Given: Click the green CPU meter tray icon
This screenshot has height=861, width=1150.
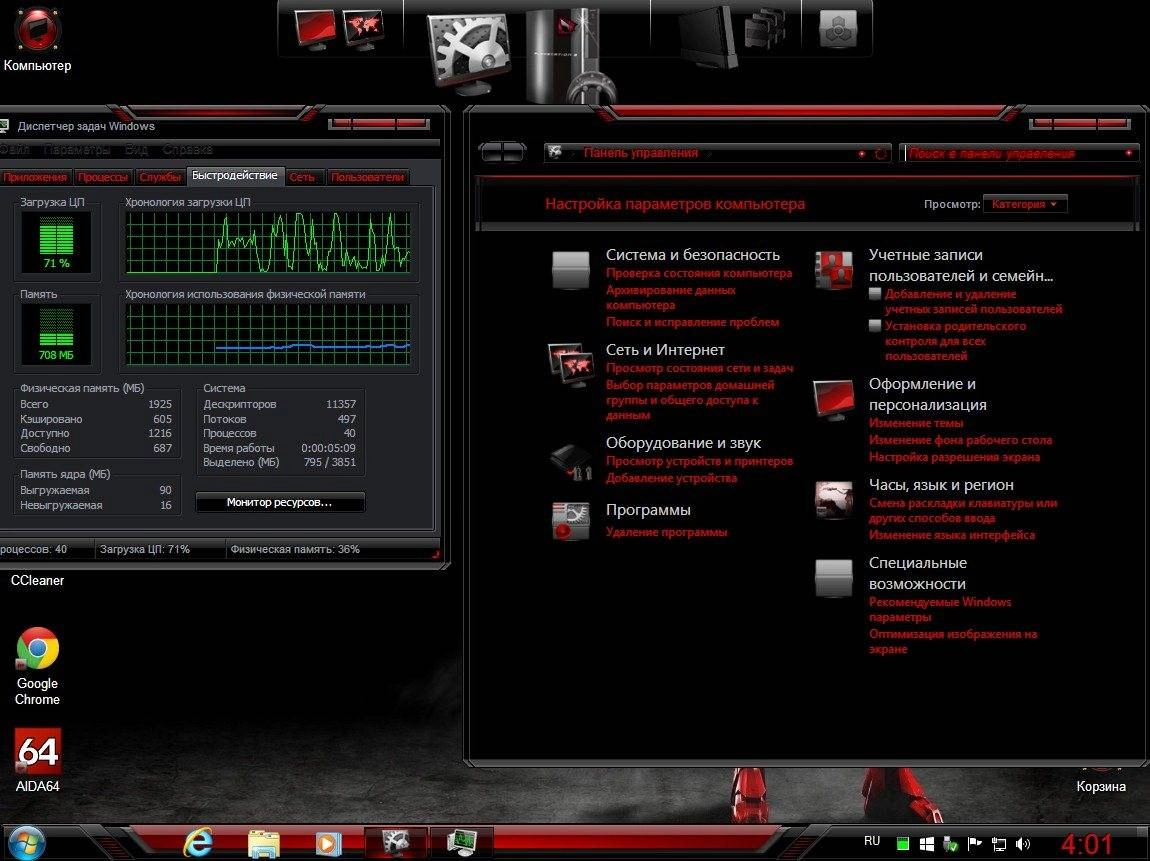Looking at the screenshot, I should click(904, 844).
